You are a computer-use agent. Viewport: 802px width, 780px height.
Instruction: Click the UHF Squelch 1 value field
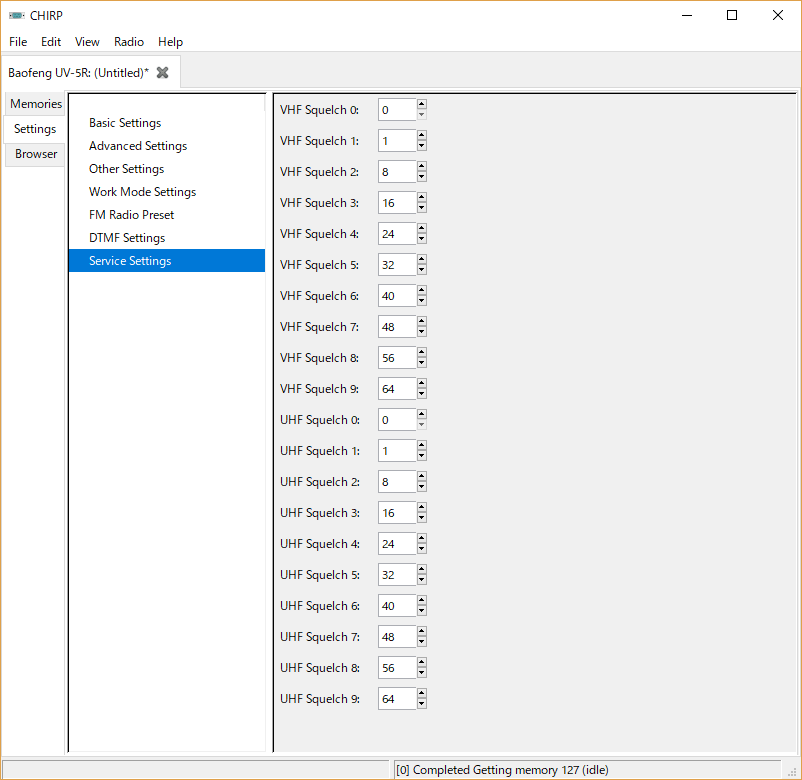[x=397, y=451]
